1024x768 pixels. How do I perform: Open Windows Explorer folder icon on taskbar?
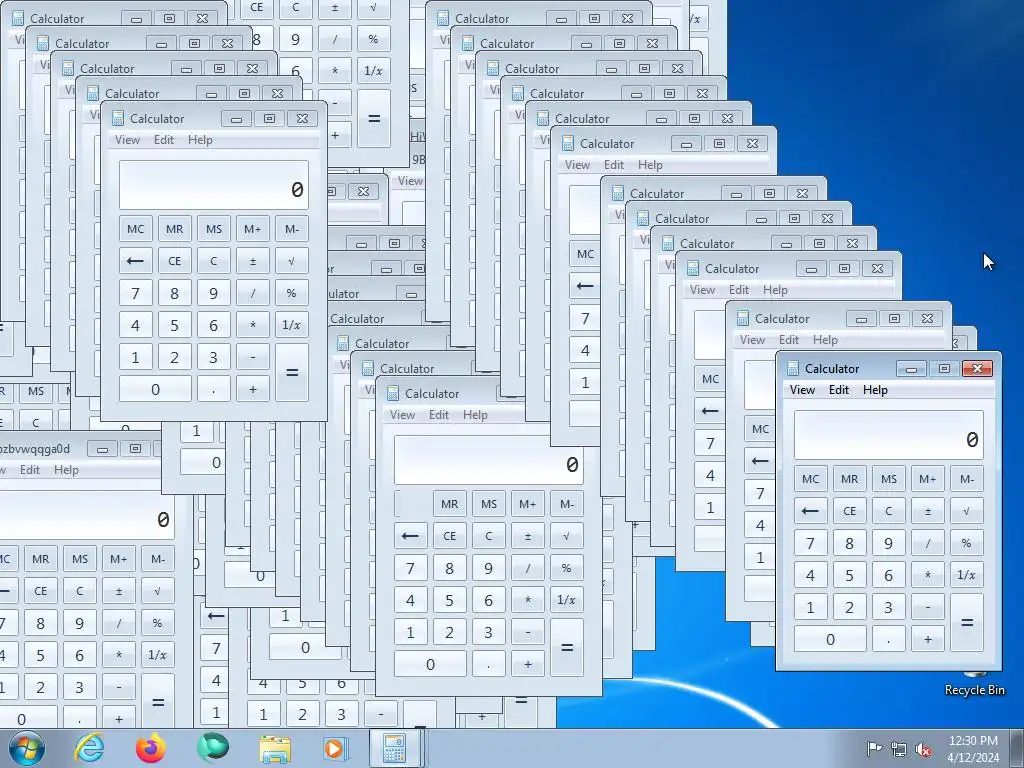[275, 749]
